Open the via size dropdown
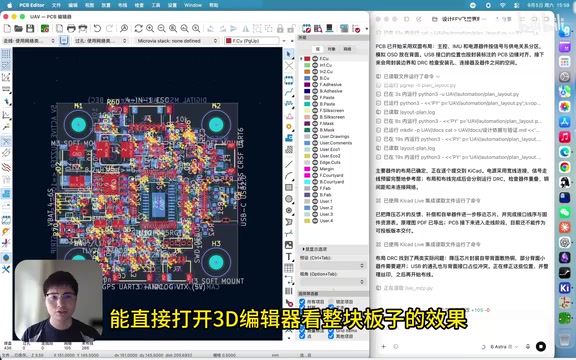Viewport: 576px width, 360px height. 101,41
